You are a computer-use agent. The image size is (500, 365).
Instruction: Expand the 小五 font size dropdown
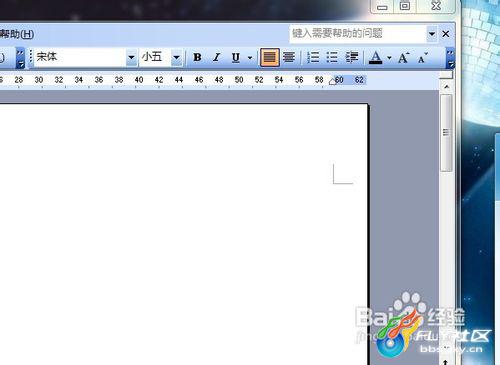point(176,57)
